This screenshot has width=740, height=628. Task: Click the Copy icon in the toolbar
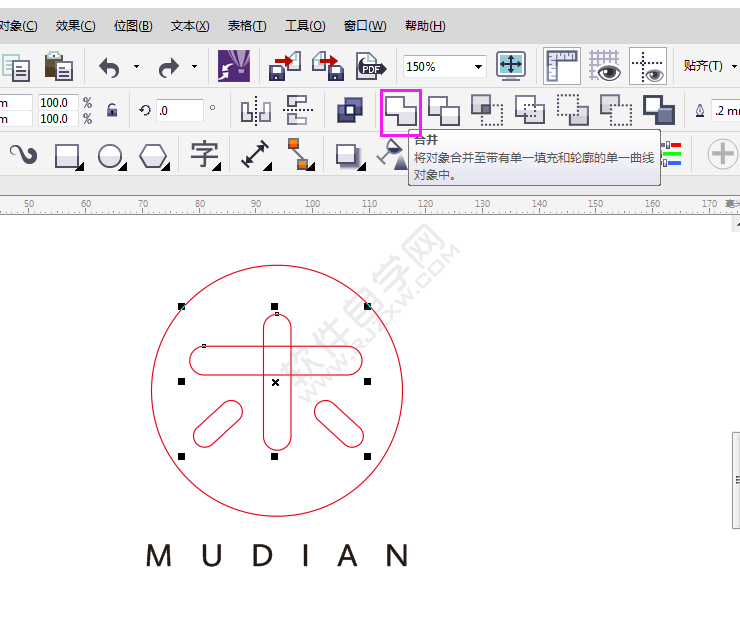click(x=16, y=67)
